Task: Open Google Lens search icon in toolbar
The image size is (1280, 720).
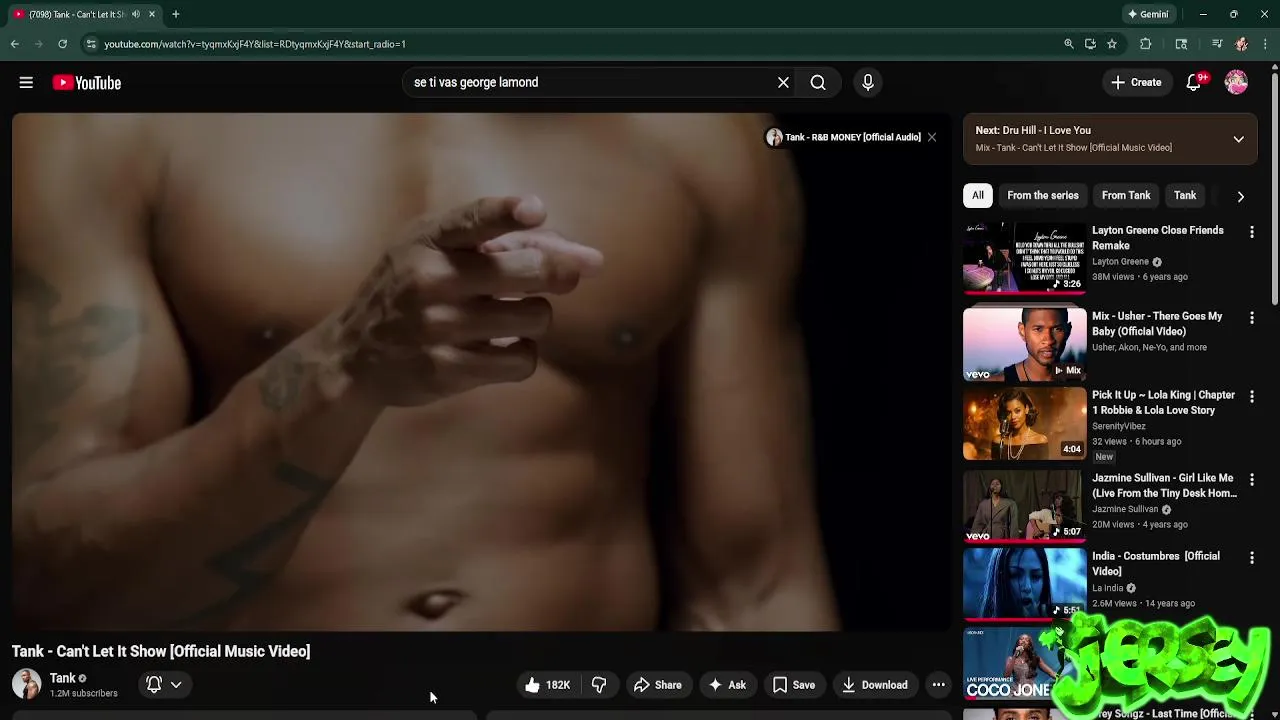Action: [1181, 44]
